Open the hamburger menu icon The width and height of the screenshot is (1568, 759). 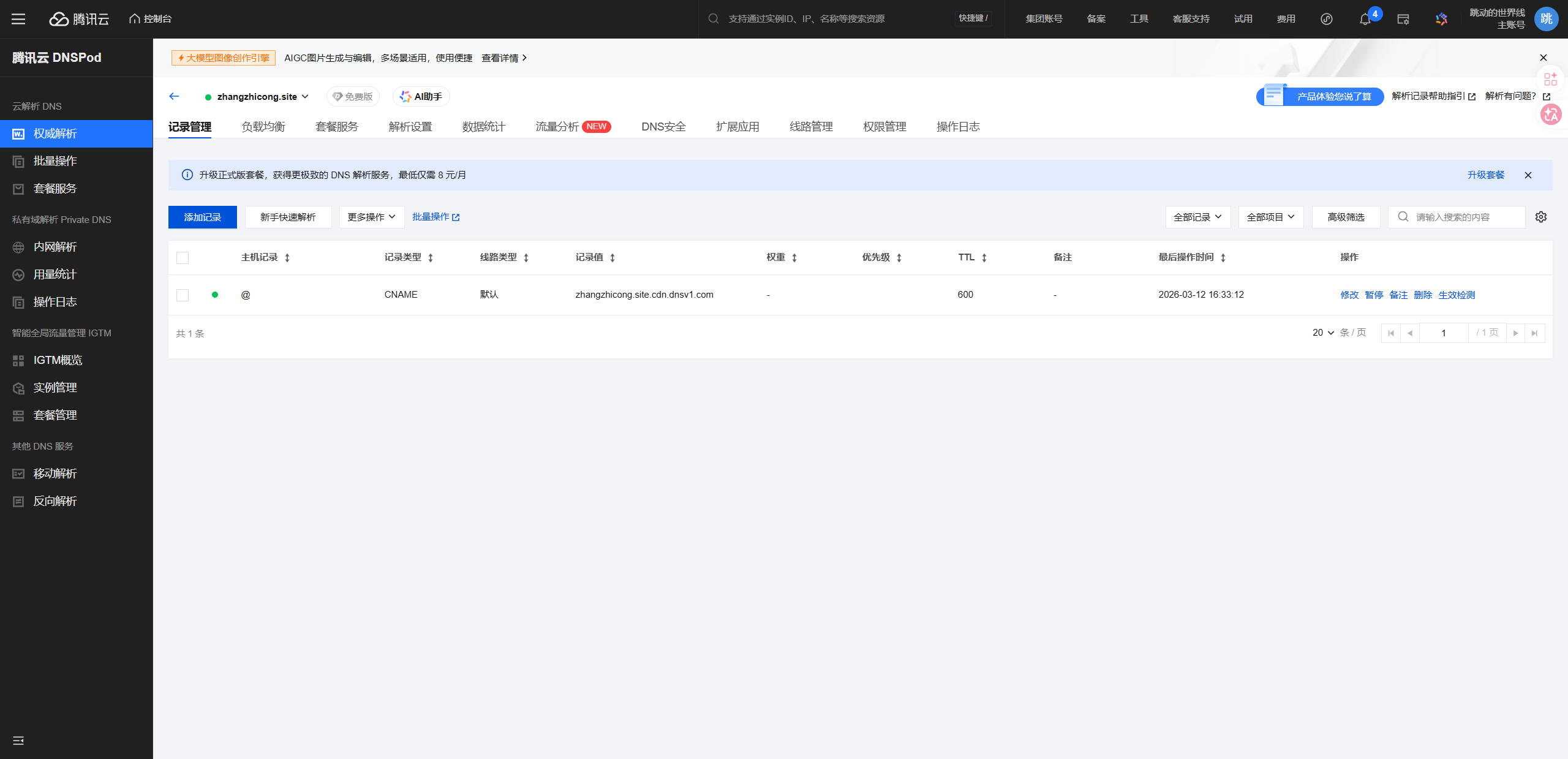click(x=18, y=19)
